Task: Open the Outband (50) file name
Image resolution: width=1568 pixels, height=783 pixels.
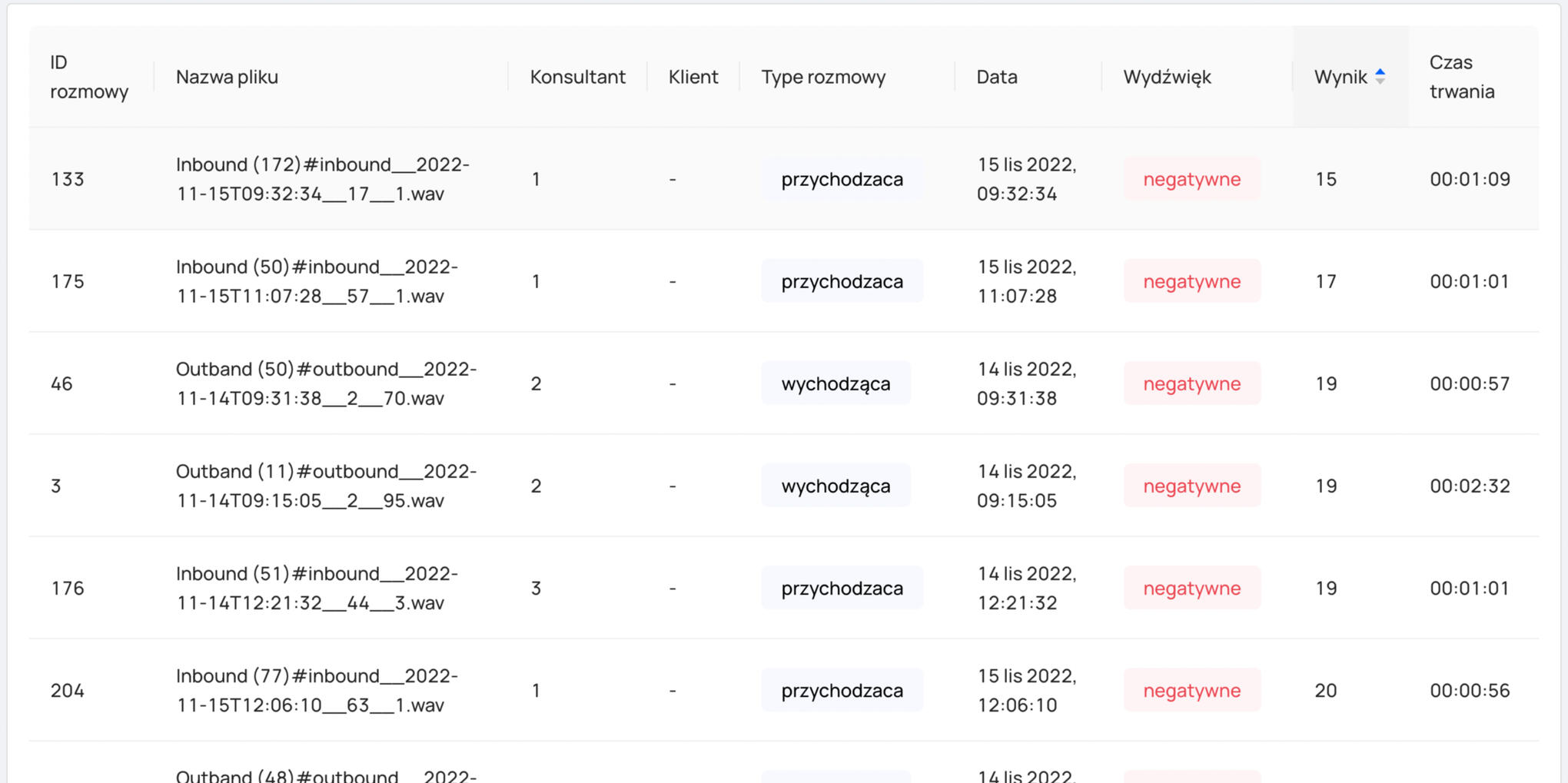Action: point(326,383)
